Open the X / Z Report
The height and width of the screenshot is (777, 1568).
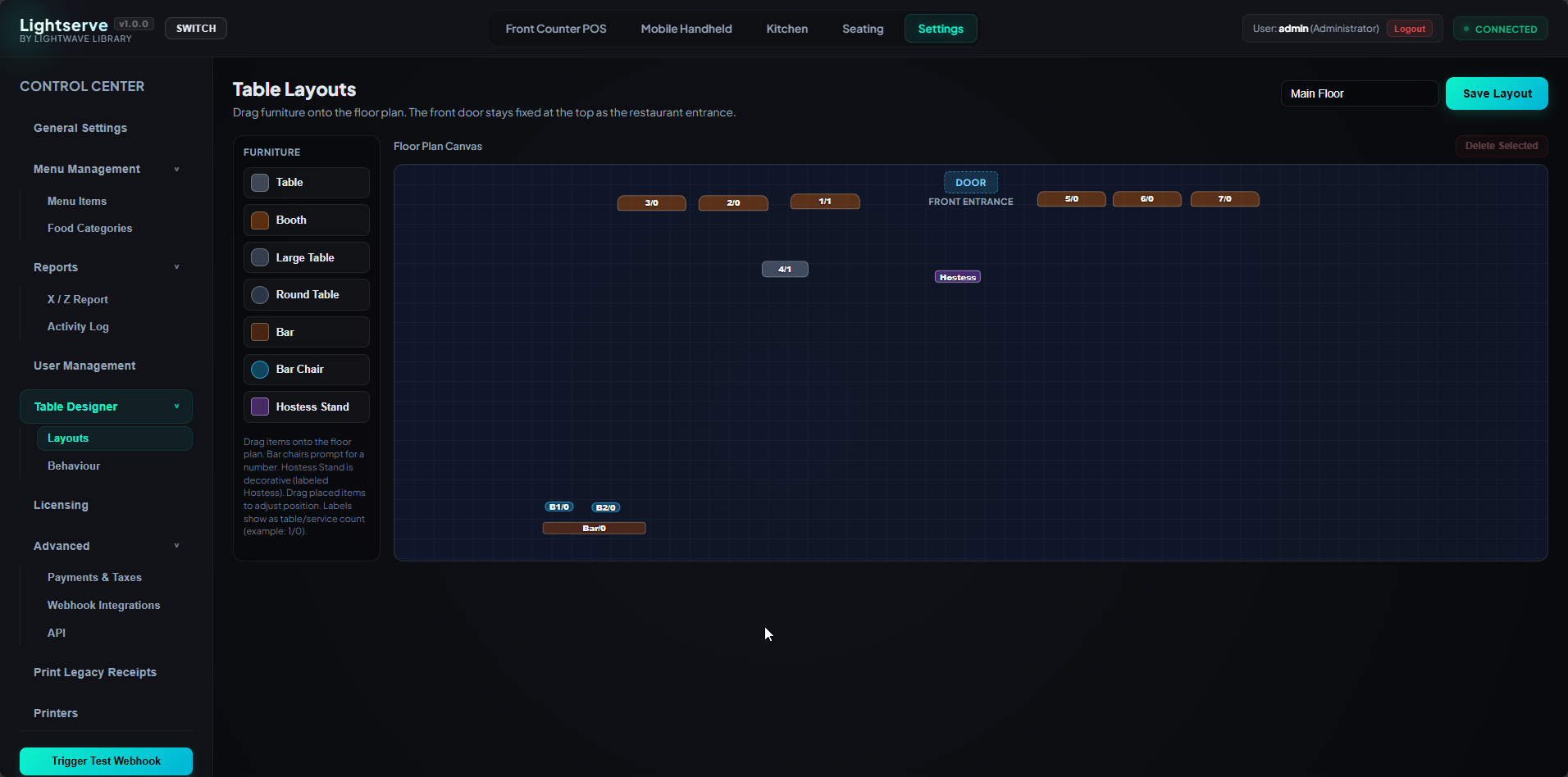[x=78, y=299]
